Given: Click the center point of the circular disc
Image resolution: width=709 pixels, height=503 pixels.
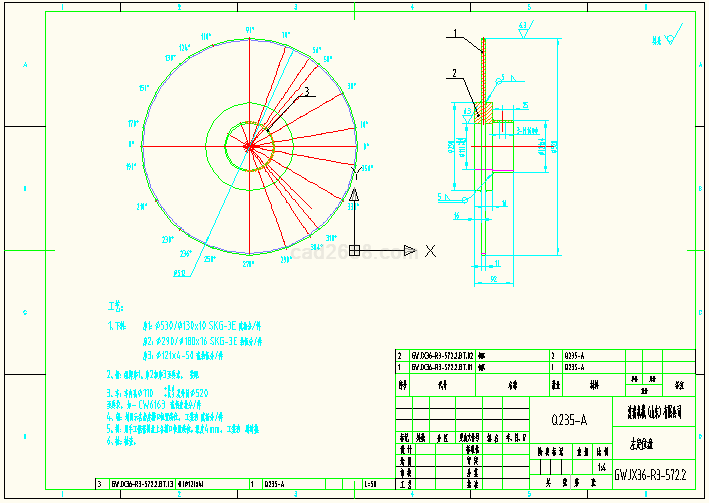Looking at the screenshot, I should [x=249, y=147].
